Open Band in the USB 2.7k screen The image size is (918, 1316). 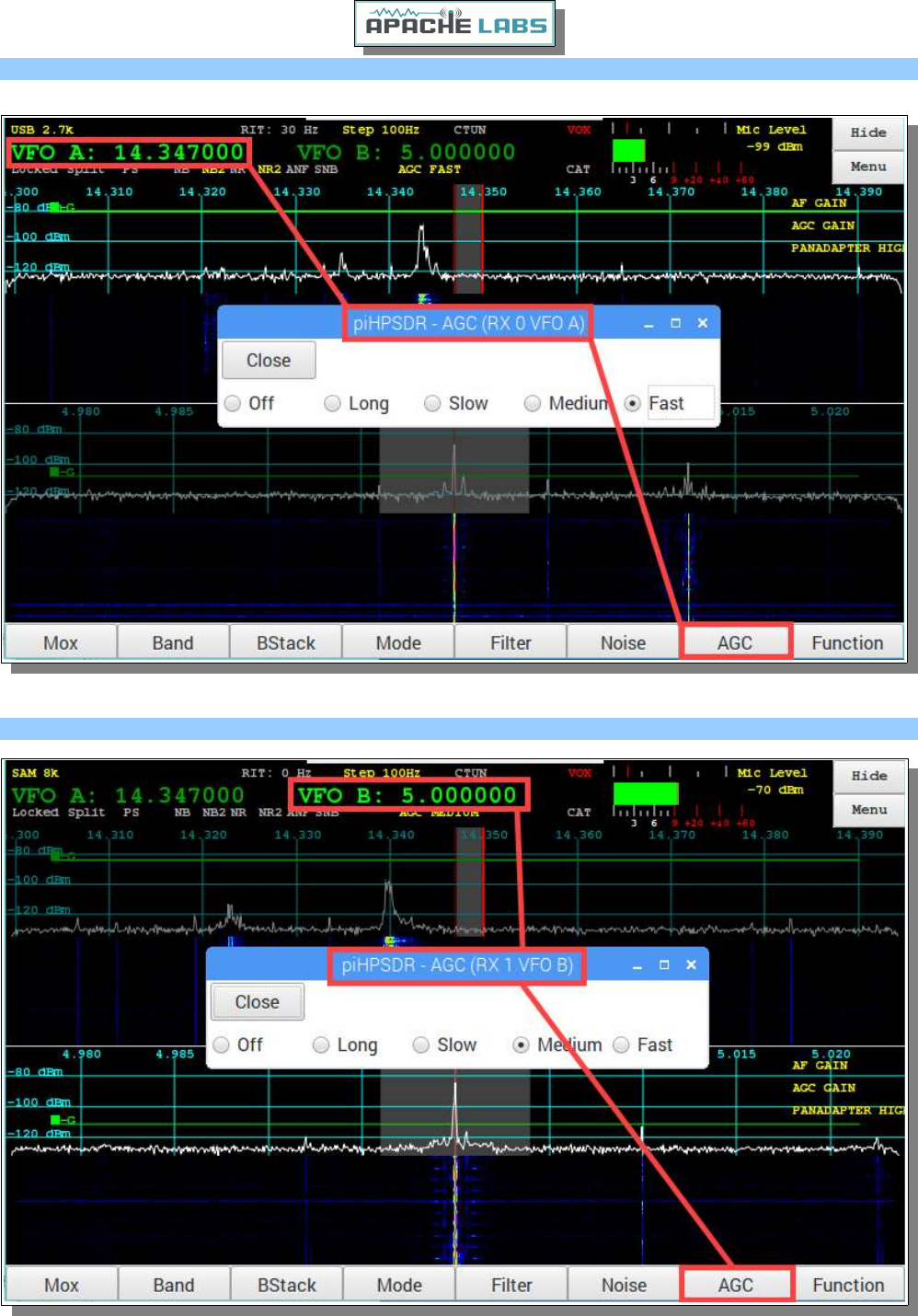coord(173,642)
